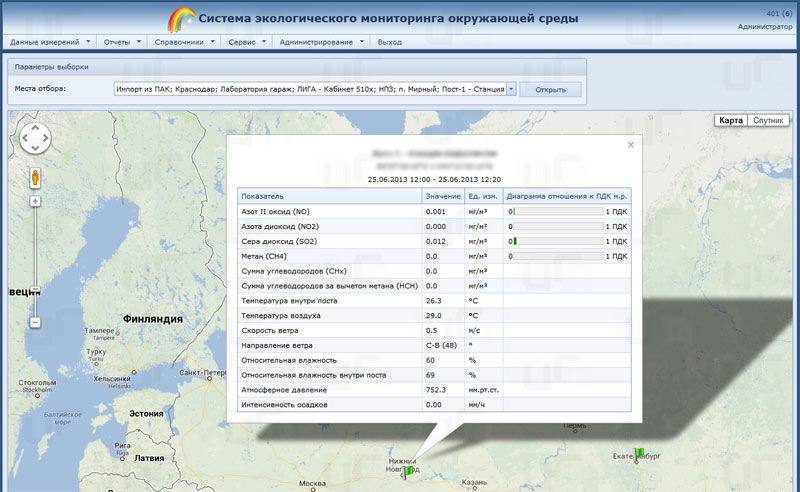The height and width of the screenshot is (492, 800).
Task: Click the date range 25.06.2013 text
Action: click(x=434, y=179)
